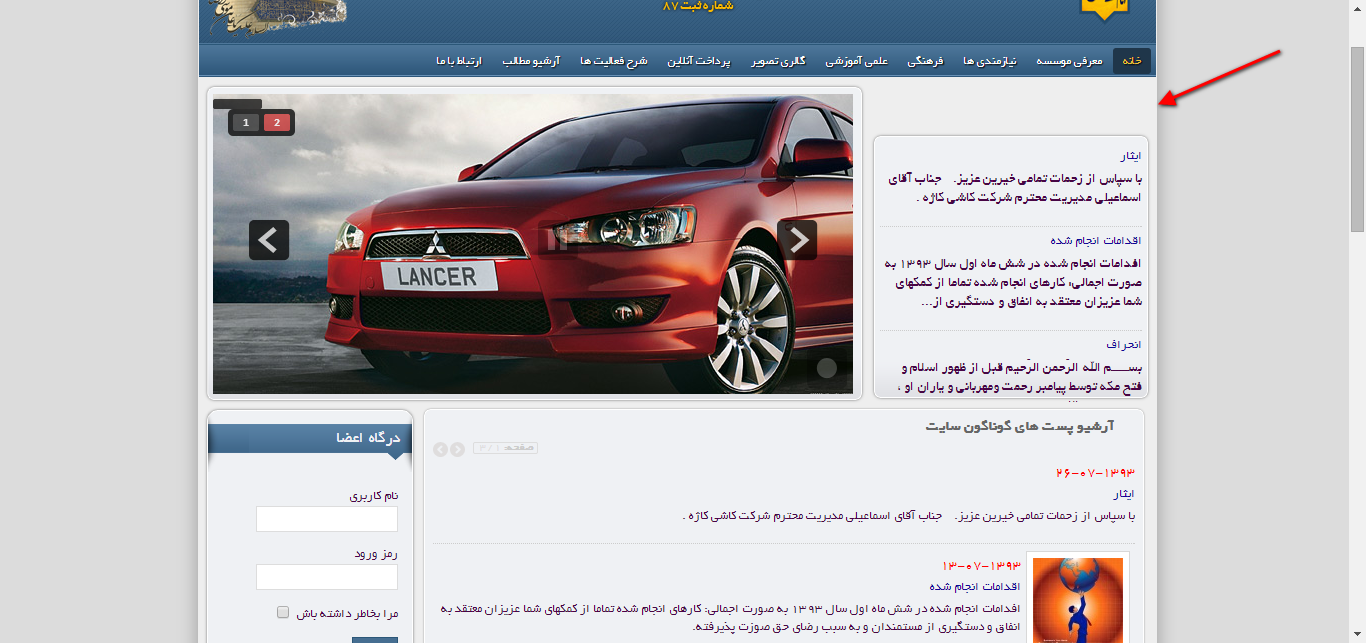The image size is (1366, 643).
Task: Click the date 26-07-1393 text
Action: (1095, 472)
